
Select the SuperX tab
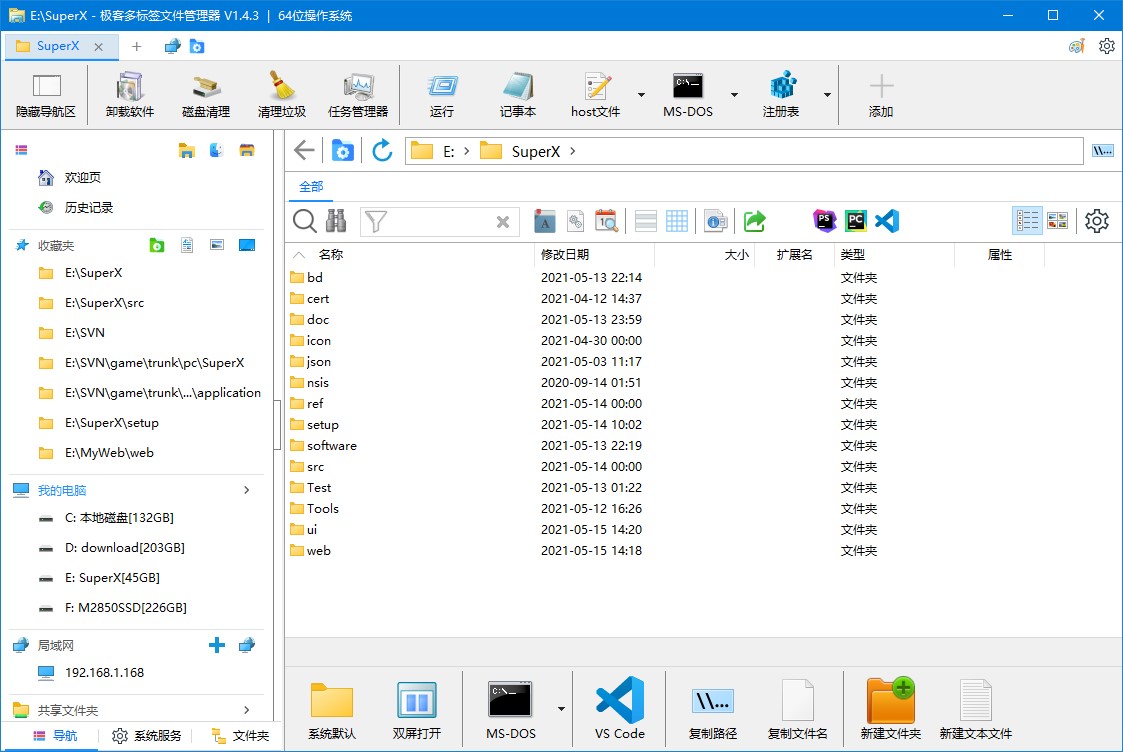coord(57,46)
